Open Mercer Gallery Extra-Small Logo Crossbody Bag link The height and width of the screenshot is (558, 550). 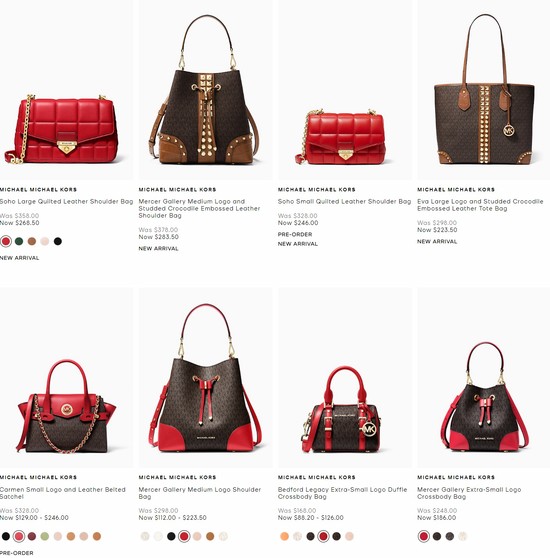(469, 493)
